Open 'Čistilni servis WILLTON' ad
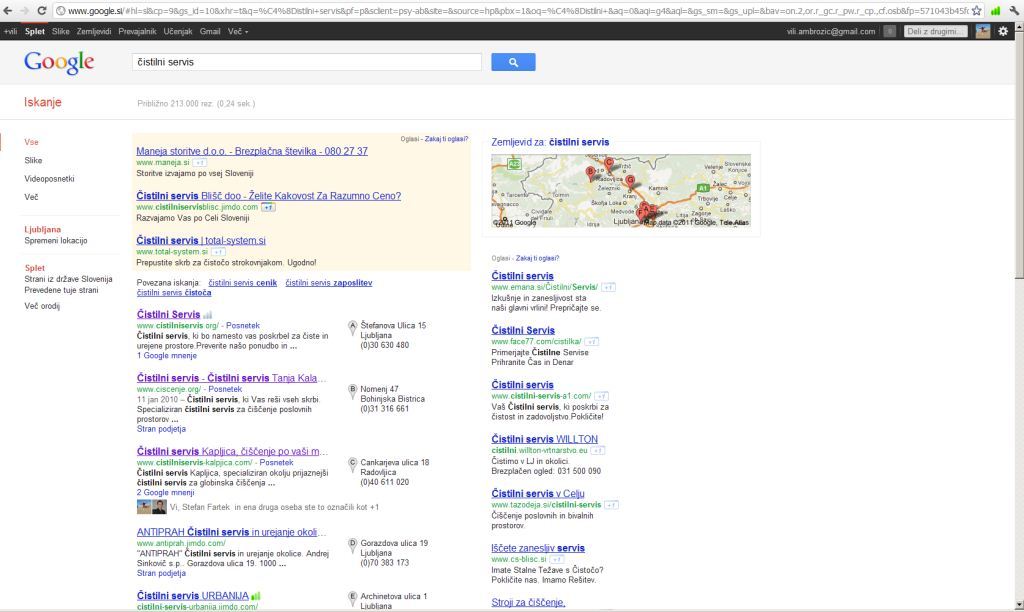Viewport: 1024px width, 612px height. (x=545, y=439)
